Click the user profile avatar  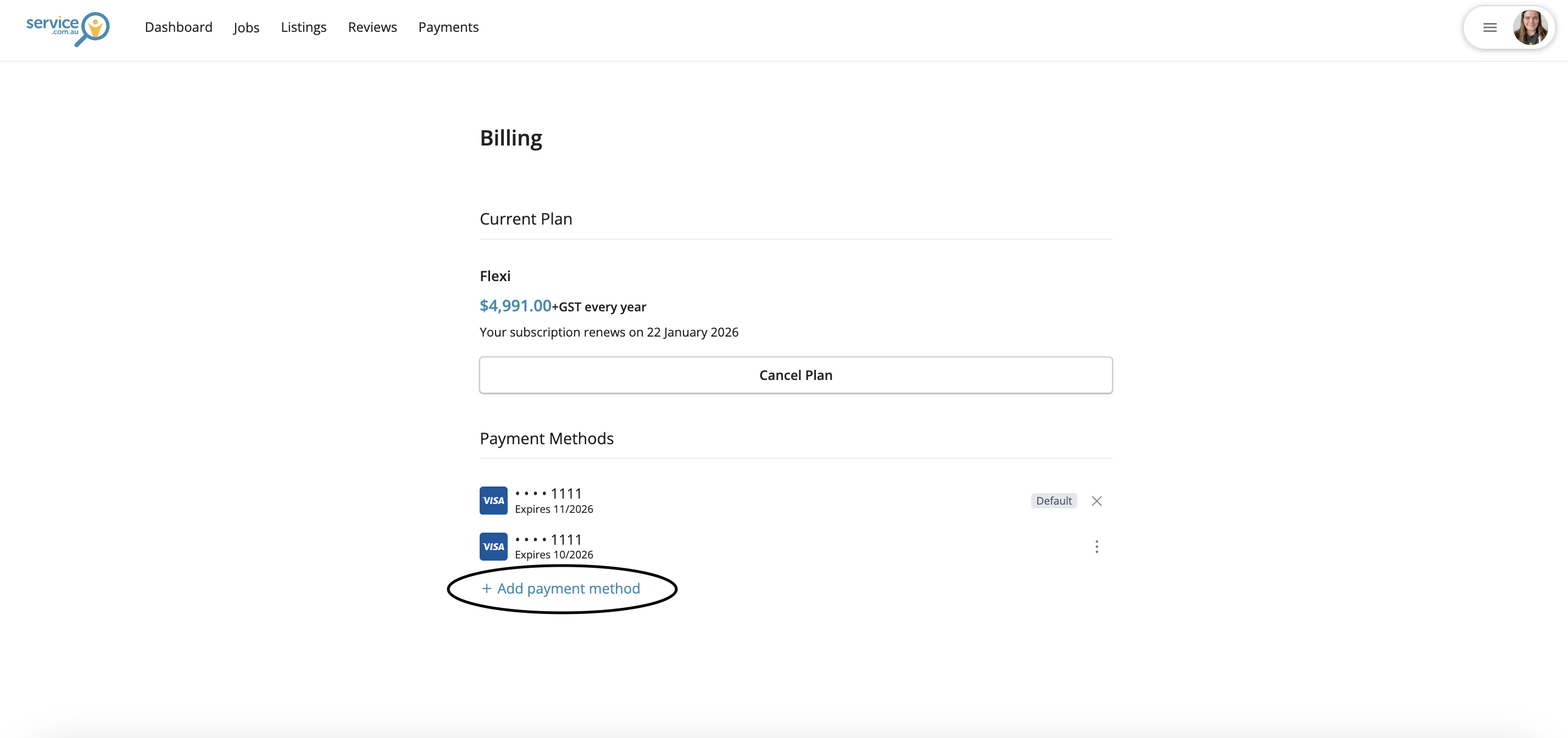pyautogui.click(x=1530, y=27)
